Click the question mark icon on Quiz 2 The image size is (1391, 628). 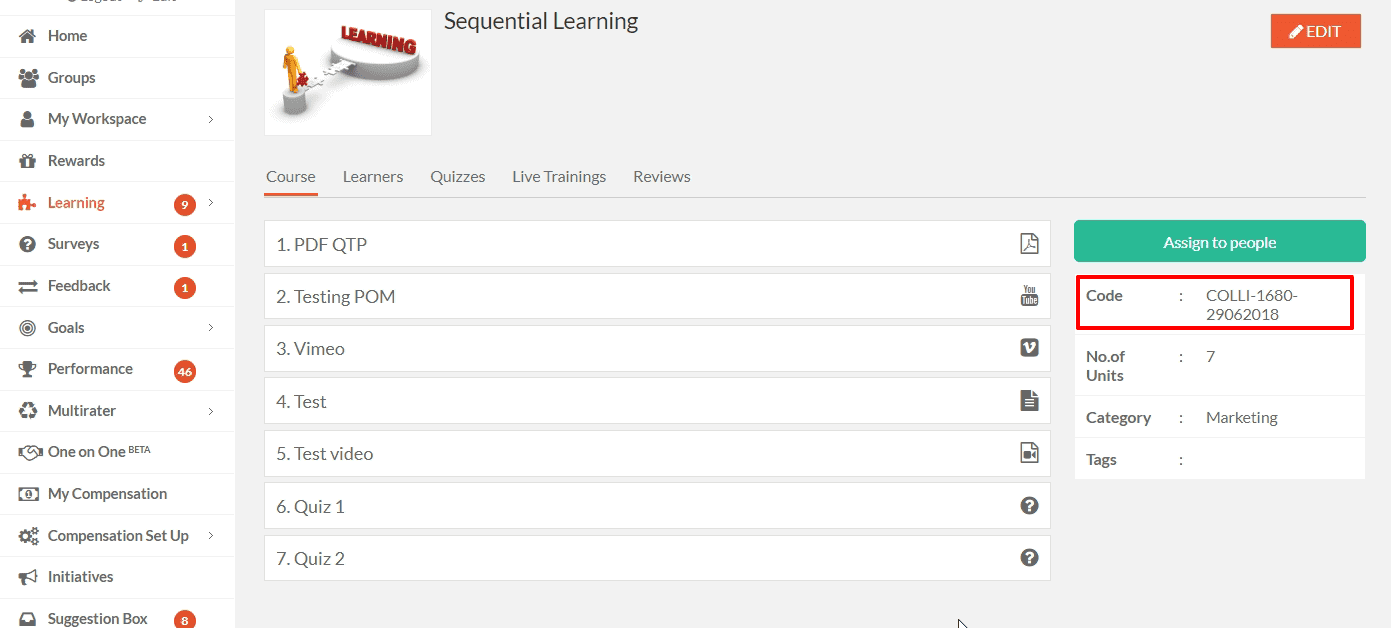tap(1029, 558)
